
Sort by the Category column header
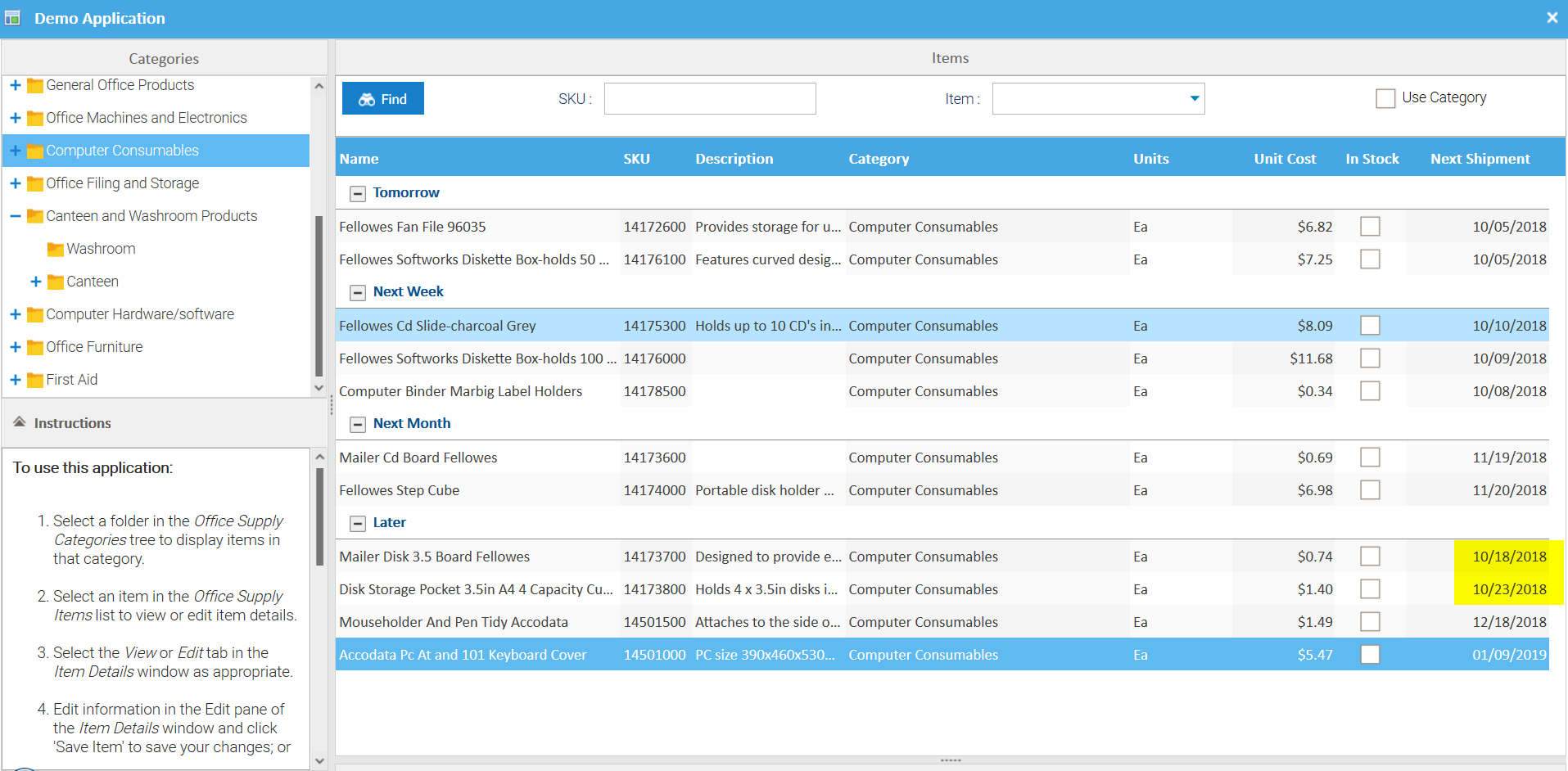pos(879,159)
